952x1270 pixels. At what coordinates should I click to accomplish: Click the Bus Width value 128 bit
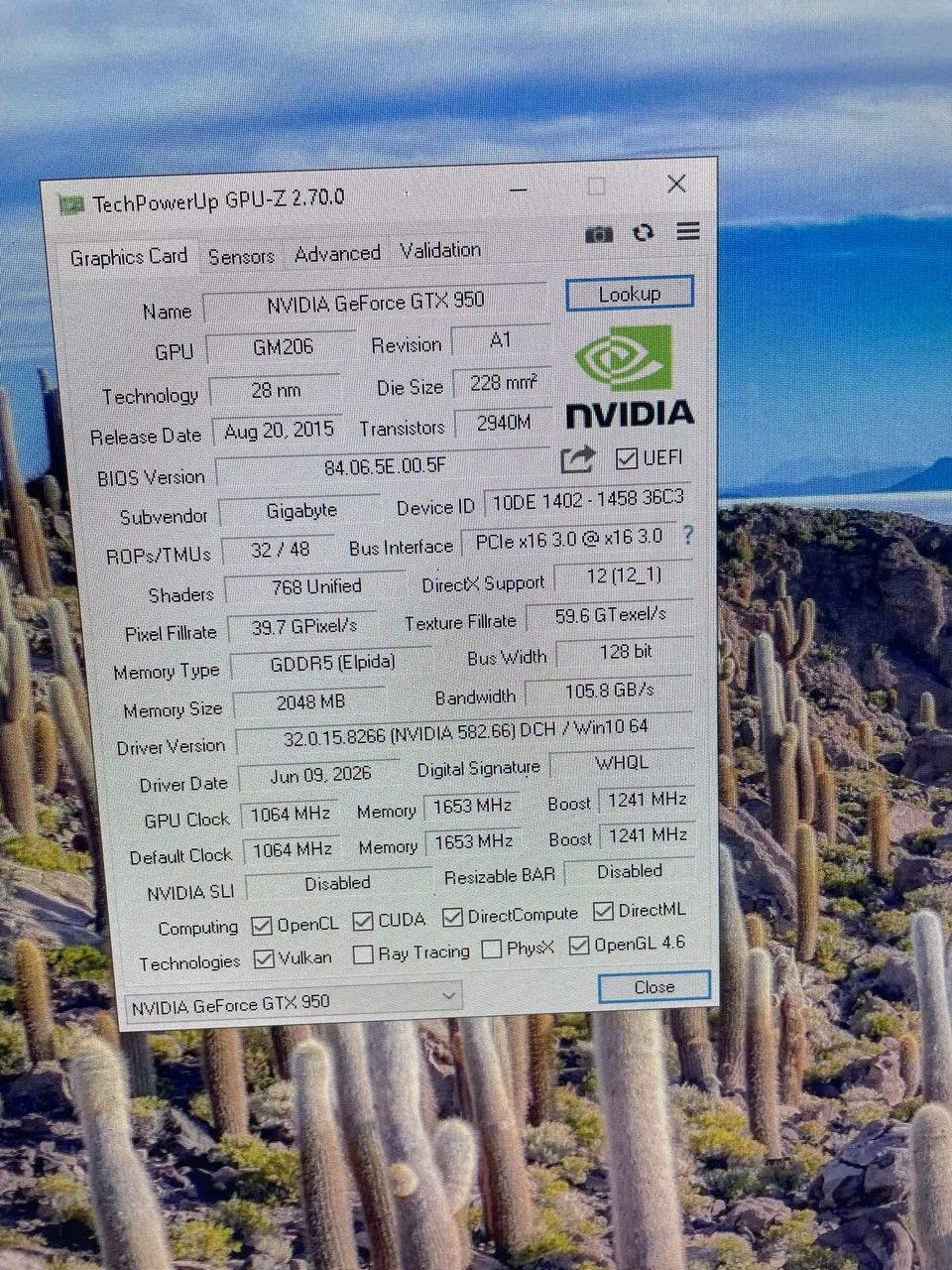click(x=626, y=653)
